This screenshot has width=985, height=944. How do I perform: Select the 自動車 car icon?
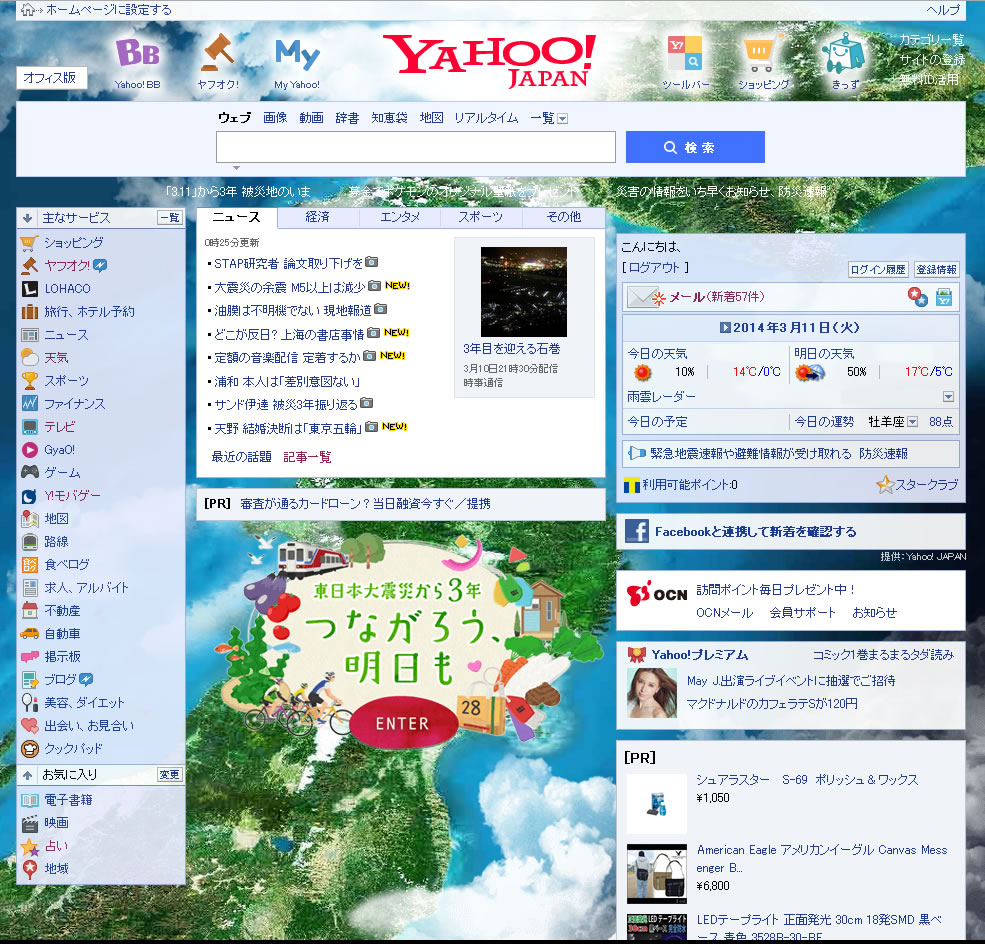30,634
